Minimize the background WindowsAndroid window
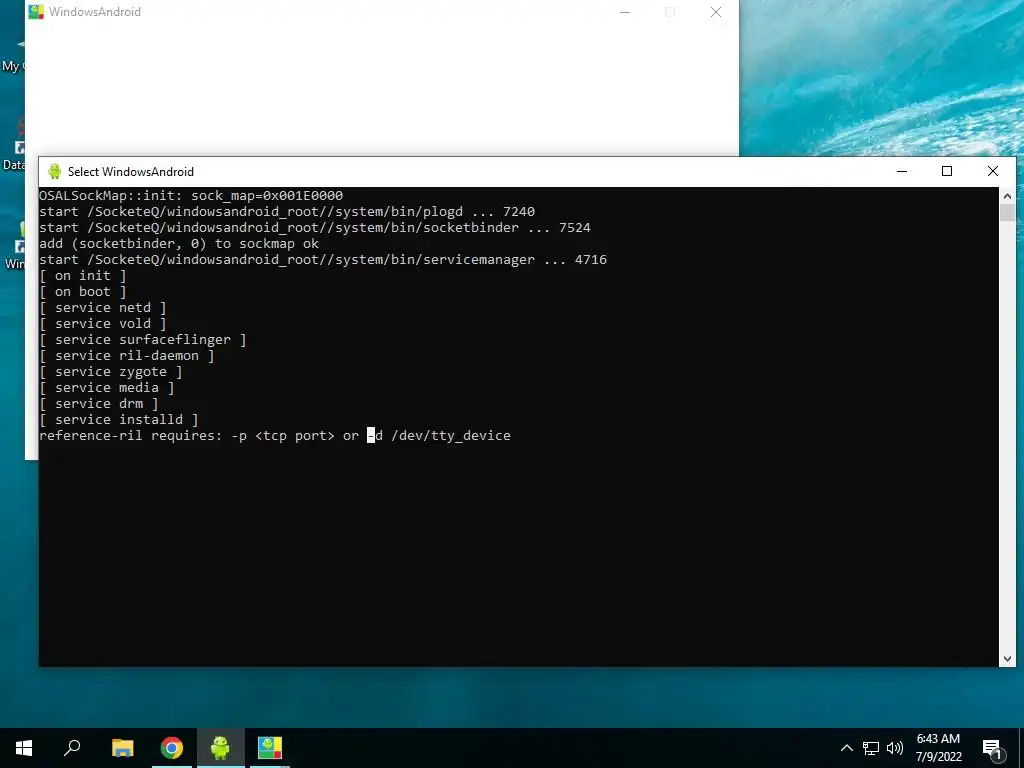The width and height of the screenshot is (1024, 768). click(625, 12)
